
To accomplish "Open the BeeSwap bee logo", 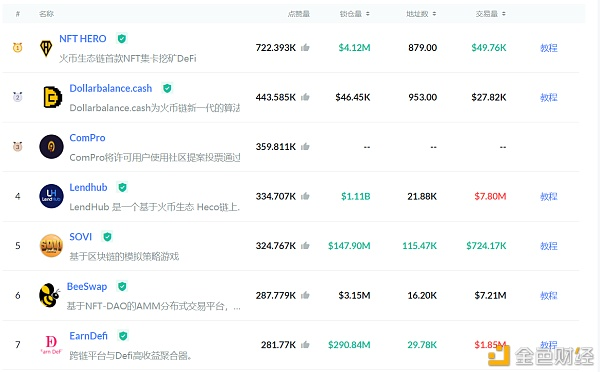I will tap(50, 295).
